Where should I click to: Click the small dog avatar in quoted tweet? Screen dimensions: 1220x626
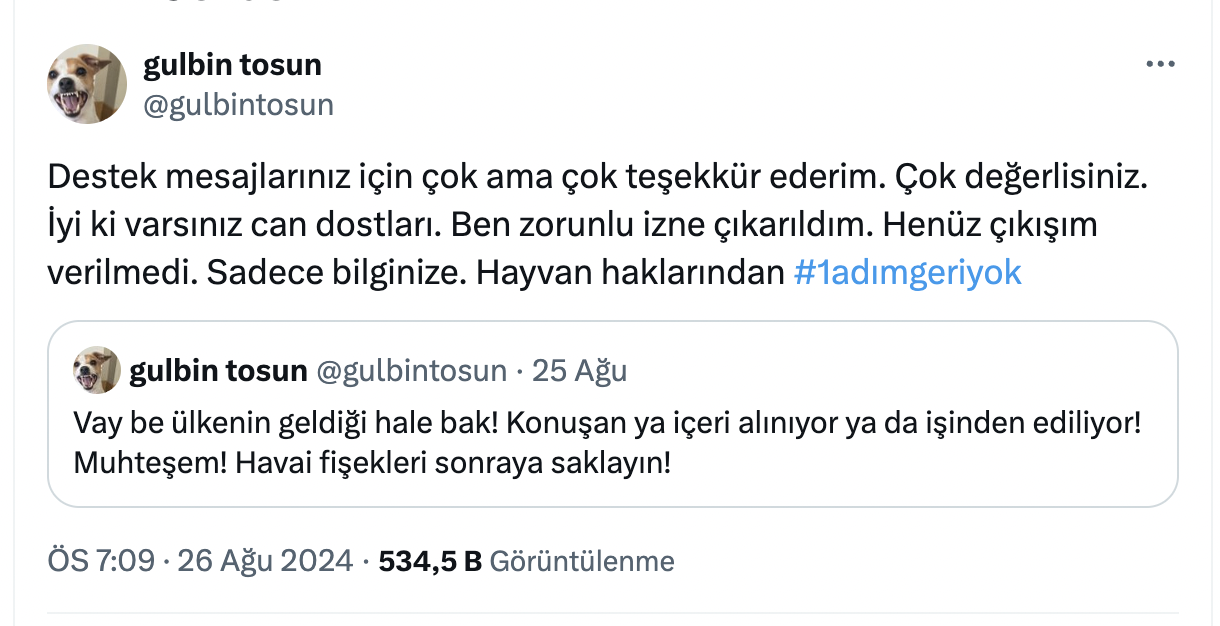[x=97, y=371]
